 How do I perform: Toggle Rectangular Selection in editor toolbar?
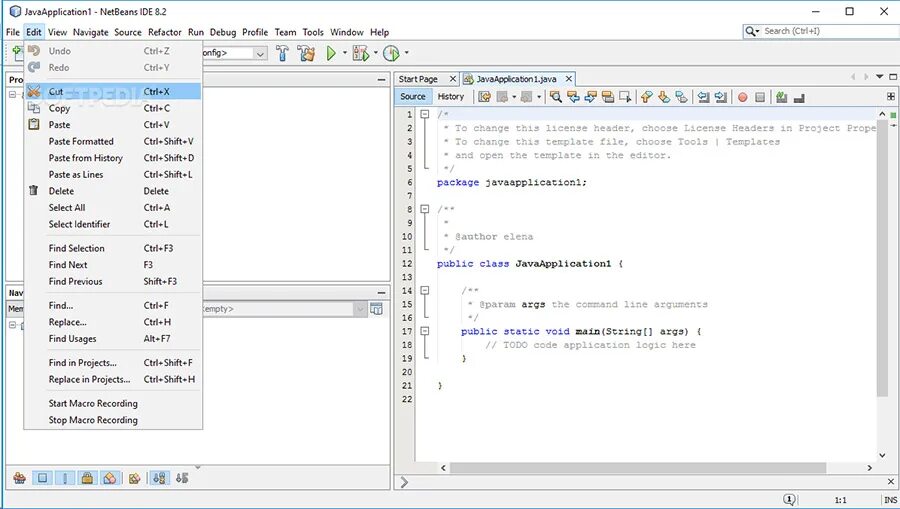[x=625, y=97]
